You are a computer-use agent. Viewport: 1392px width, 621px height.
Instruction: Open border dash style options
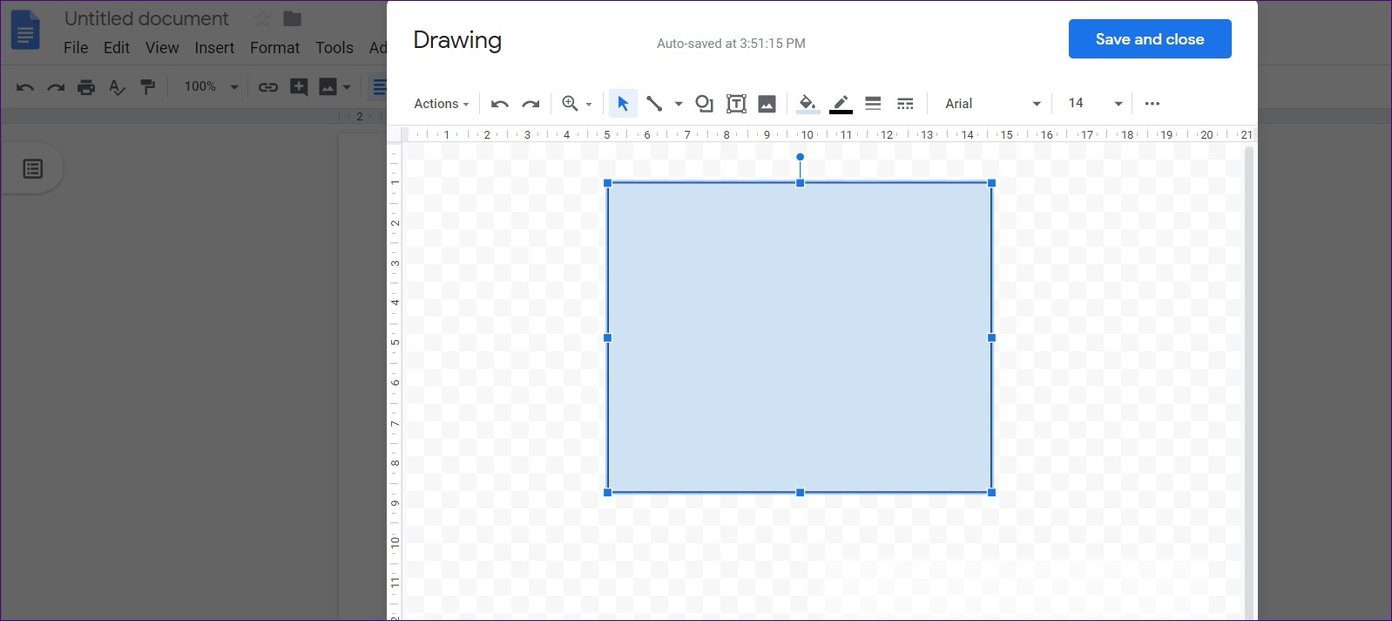[905, 104]
